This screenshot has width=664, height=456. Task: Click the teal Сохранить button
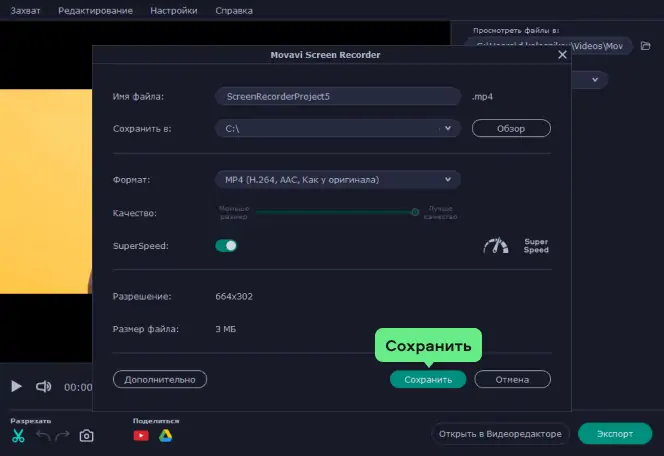click(x=428, y=379)
